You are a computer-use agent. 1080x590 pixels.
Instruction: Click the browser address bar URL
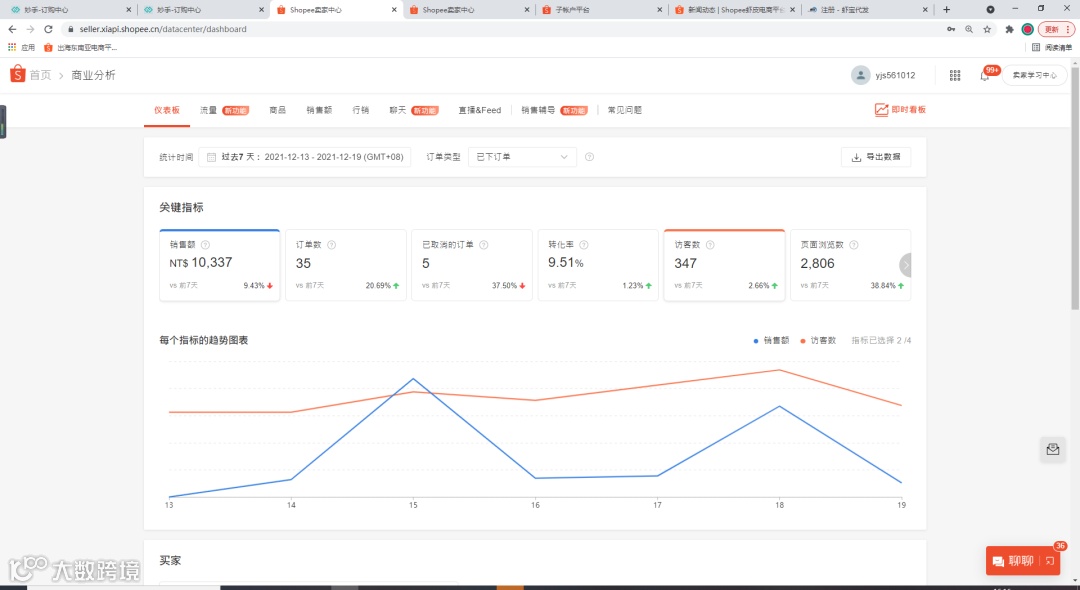tap(163, 29)
